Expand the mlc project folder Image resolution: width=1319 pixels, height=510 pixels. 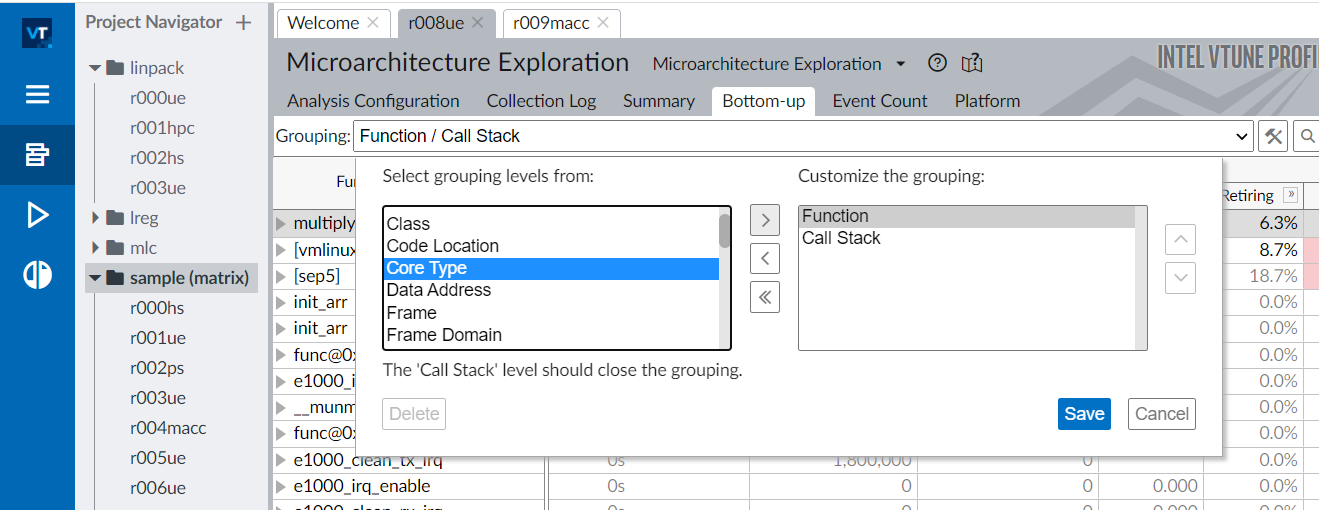(x=96, y=248)
